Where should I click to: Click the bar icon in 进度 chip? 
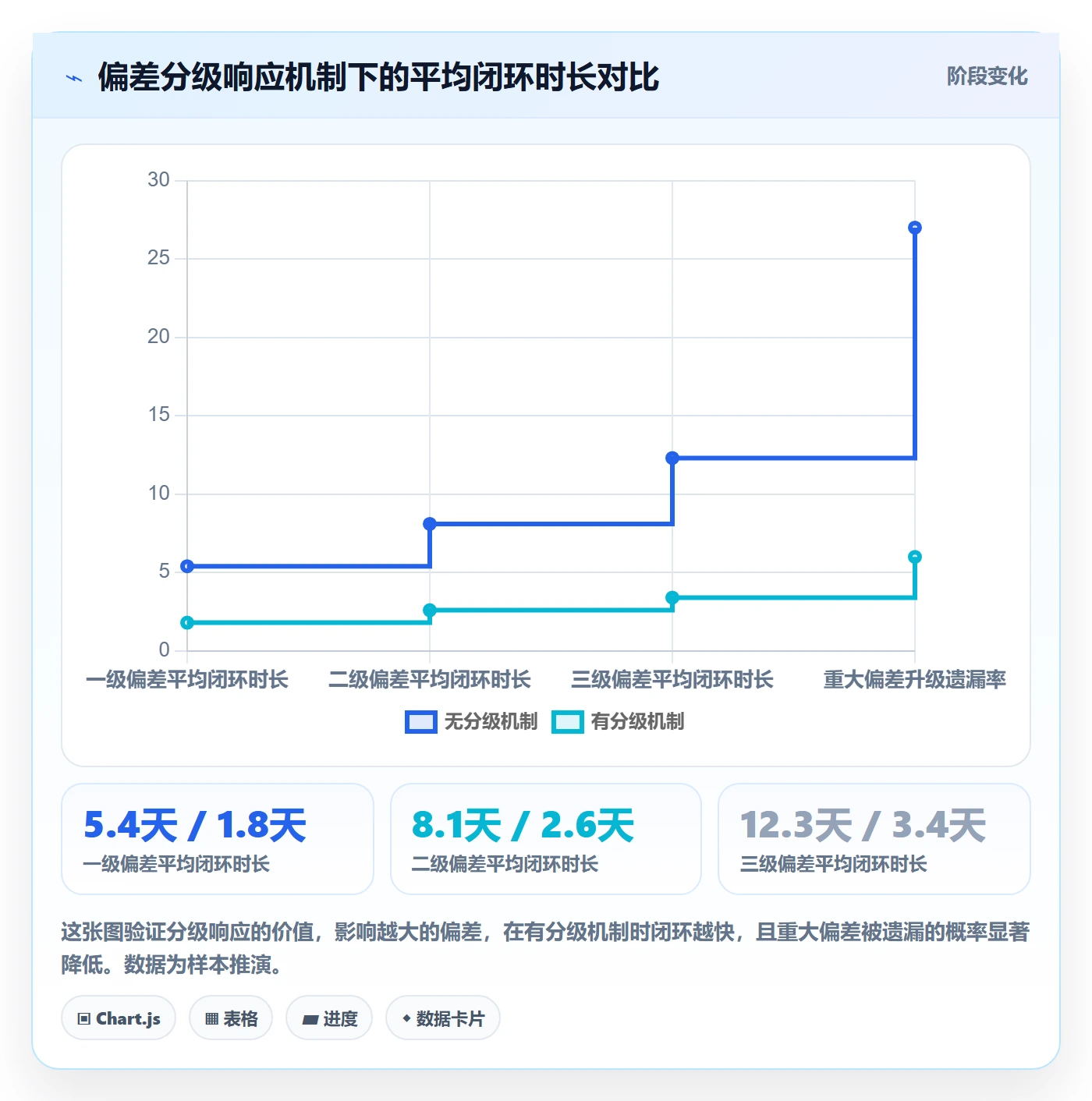tap(310, 1019)
